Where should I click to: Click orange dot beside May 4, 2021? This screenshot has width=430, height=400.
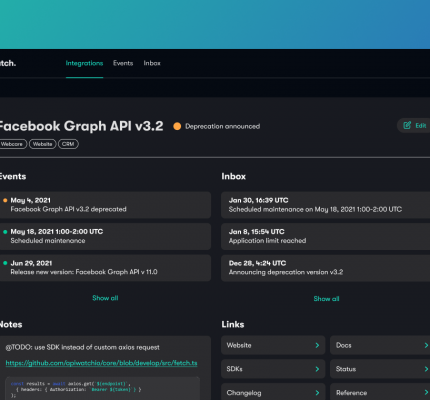[x=5, y=200]
